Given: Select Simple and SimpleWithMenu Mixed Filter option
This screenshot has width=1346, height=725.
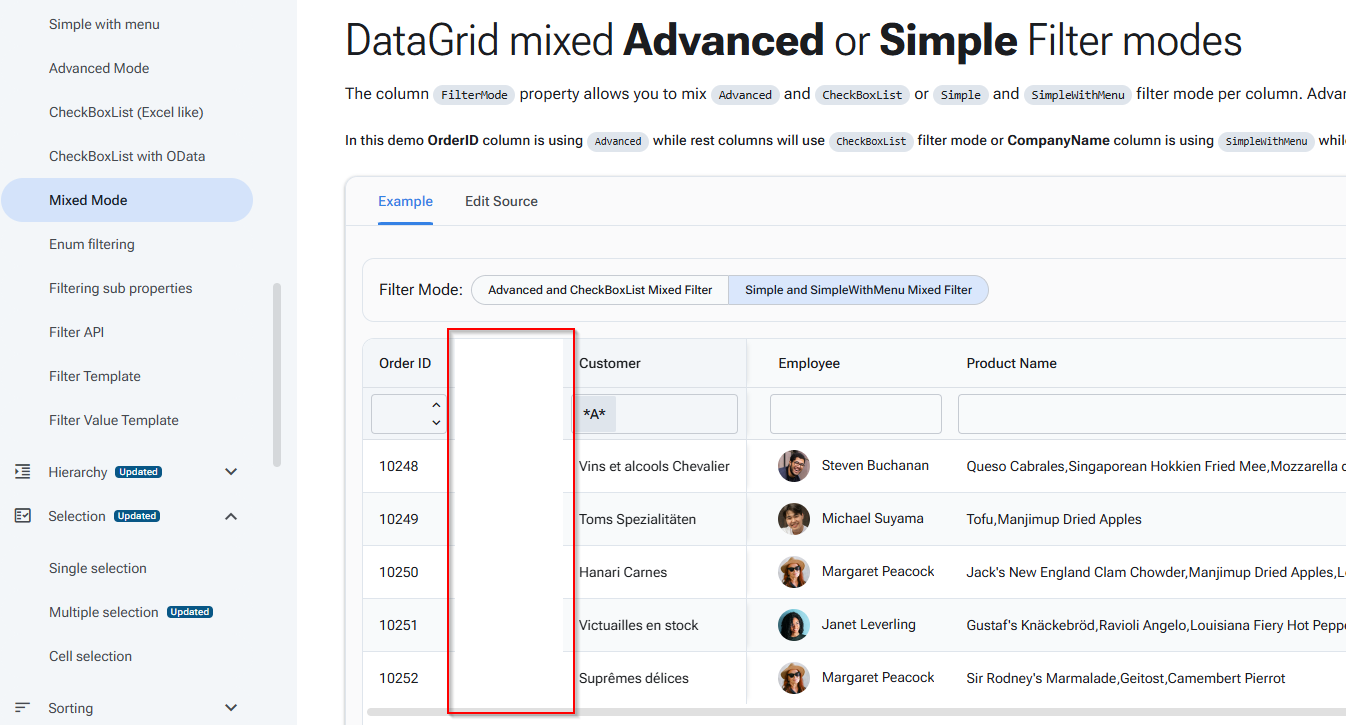Looking at the screenshot, I should (858, 290).
